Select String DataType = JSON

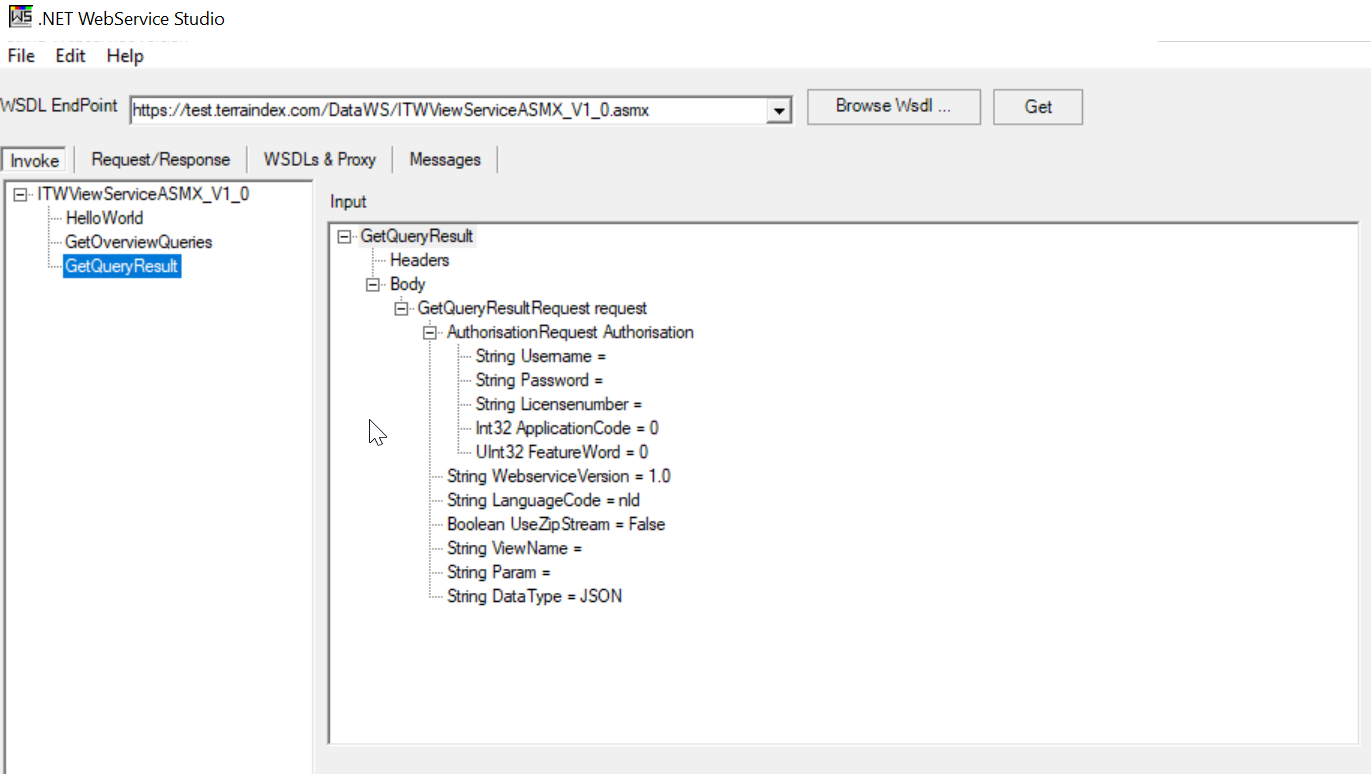534,596
